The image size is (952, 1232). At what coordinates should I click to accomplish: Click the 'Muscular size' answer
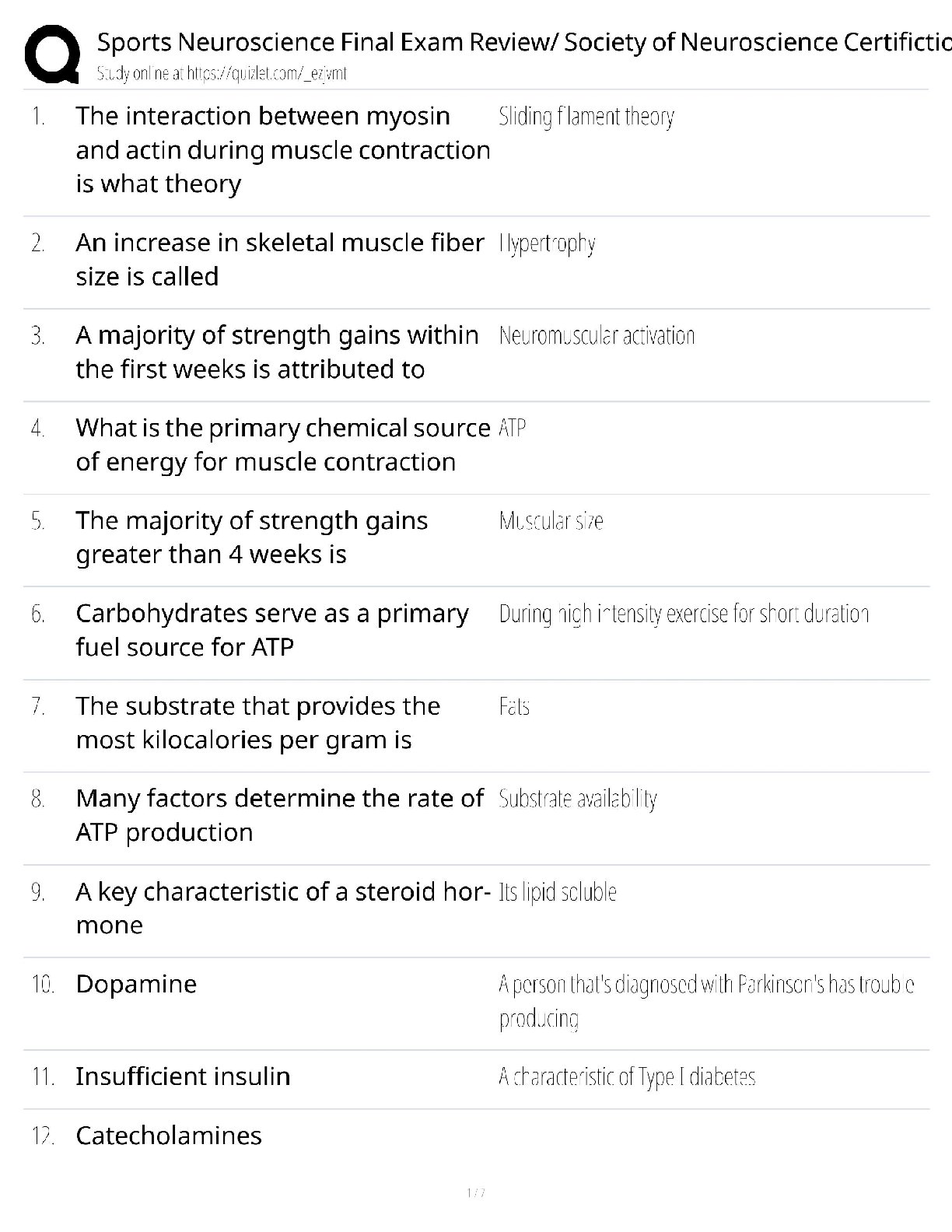[x=551, y=521]
